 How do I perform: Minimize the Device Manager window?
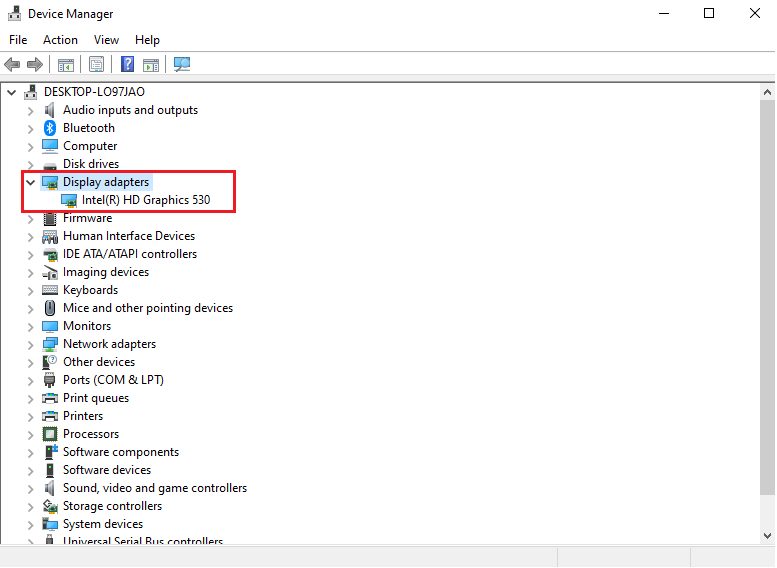(x=664, y=13)
